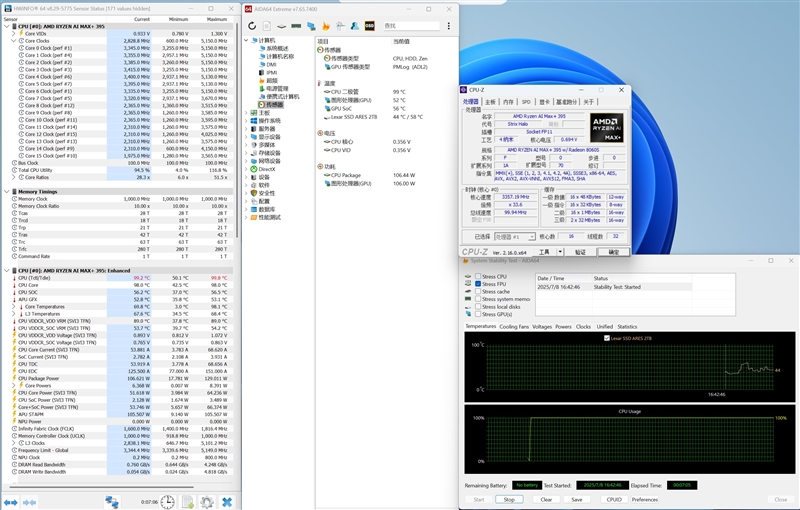Click the HWiNFO settings gear icon
Screen dimensions: 800x510
pos(207,501)
